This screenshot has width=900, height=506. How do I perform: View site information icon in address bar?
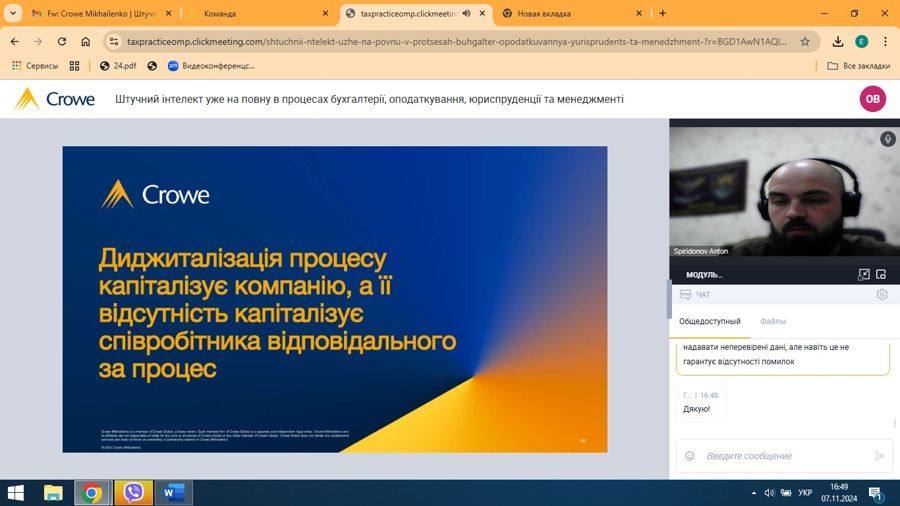tap(114, 41)
